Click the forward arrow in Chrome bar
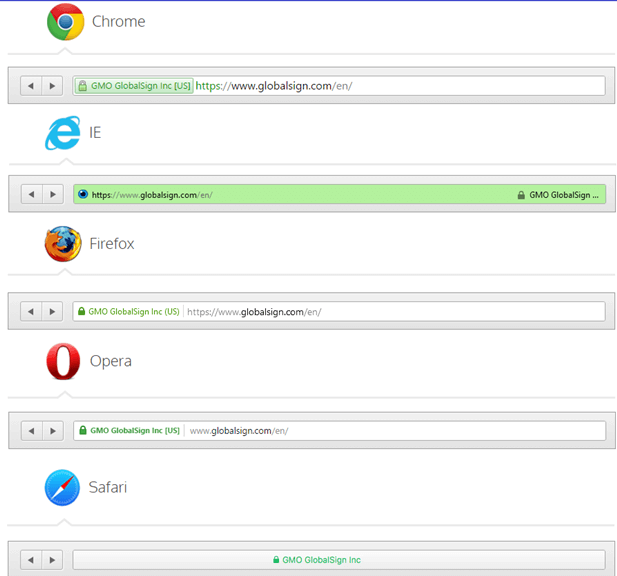This screenshot has height=576, width=617. pyautogui.click(x=52, y=86)
